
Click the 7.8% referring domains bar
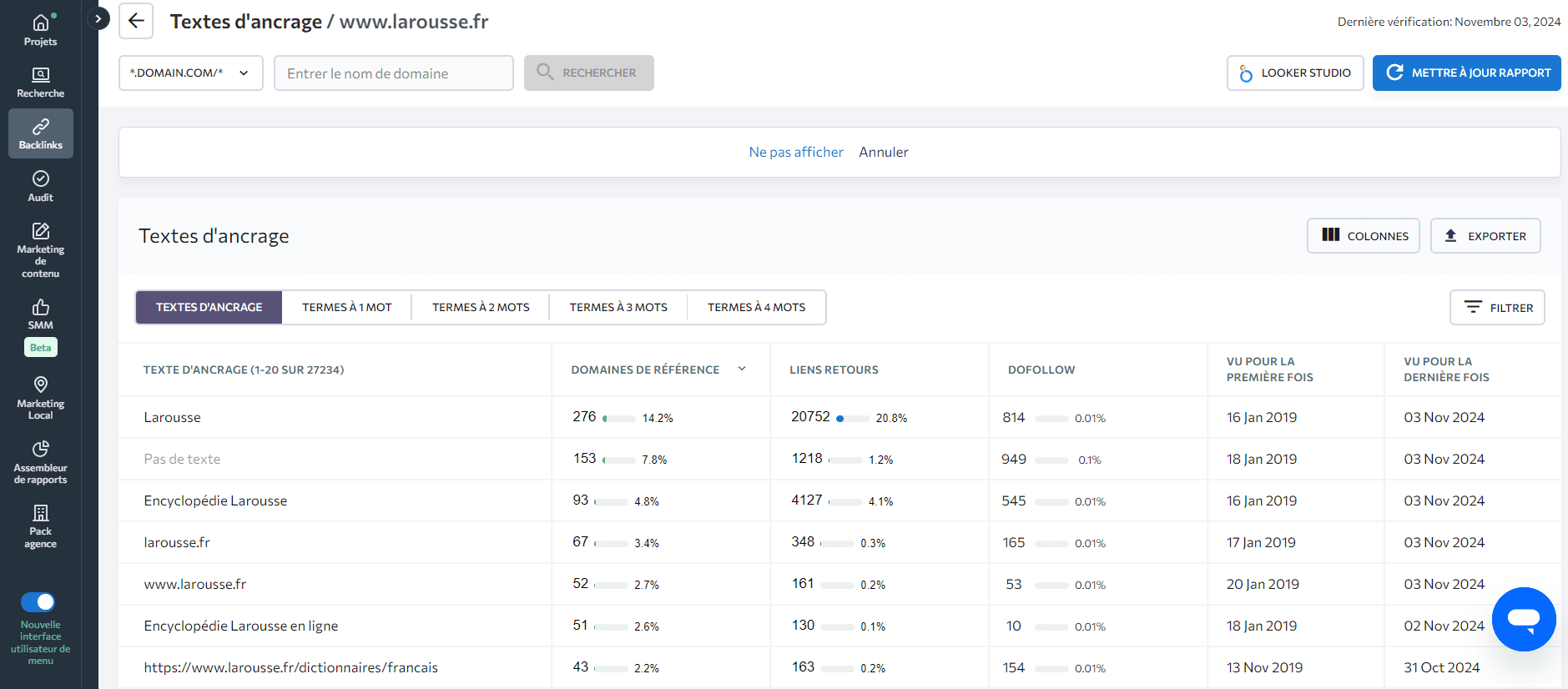[x=619, y=460]
